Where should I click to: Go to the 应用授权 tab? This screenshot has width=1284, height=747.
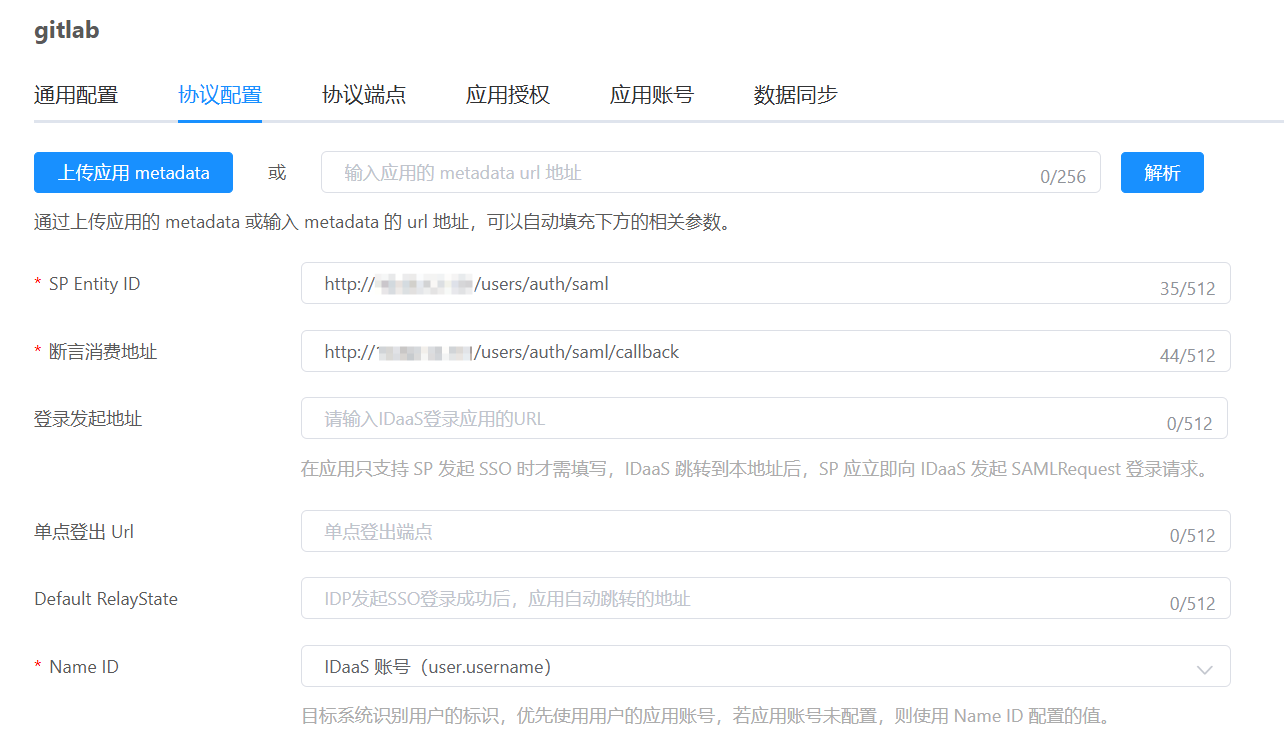pyautogui.click(x=508, y=95)
